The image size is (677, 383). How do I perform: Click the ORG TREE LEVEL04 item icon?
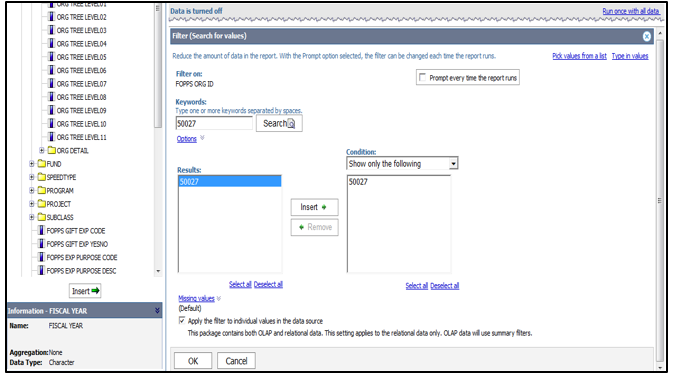click(x=51, y=44)
